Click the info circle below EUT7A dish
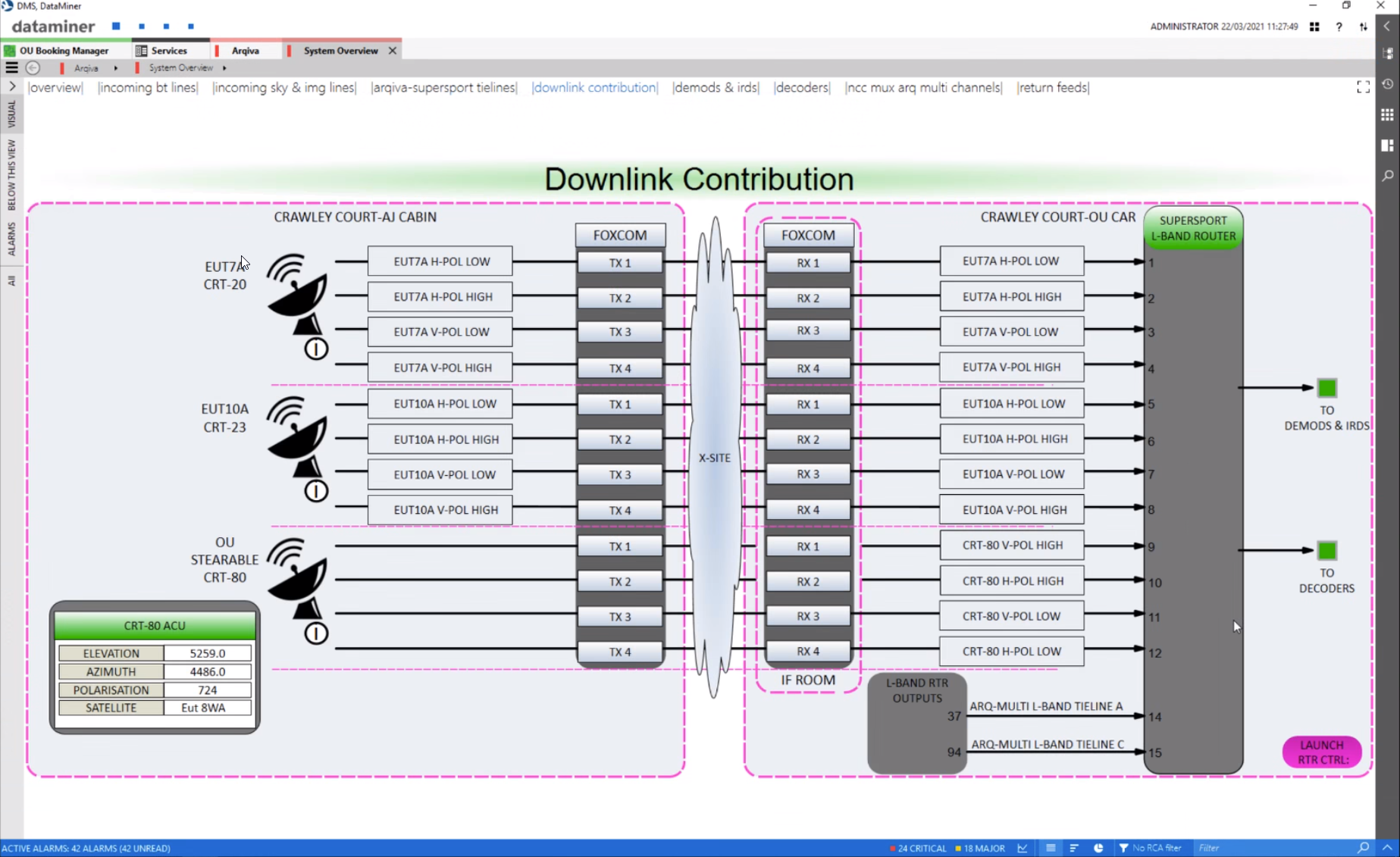The height and width of the screenshot is (857, 1400). click(316, 349)
